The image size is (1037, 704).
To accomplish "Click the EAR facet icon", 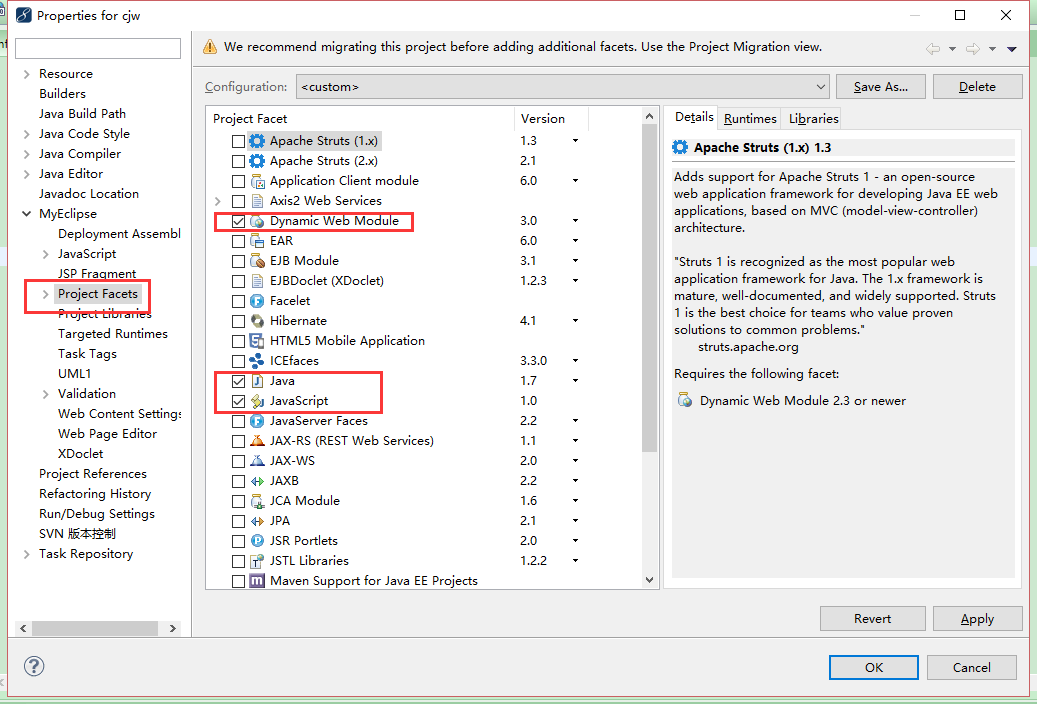I will tap(257, 241).
